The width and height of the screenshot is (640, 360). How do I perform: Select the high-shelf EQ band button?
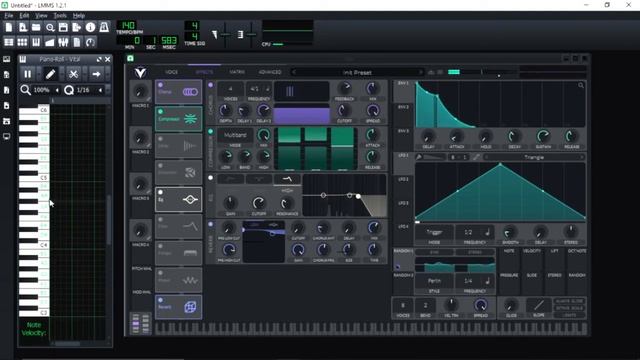click(287, 179)
